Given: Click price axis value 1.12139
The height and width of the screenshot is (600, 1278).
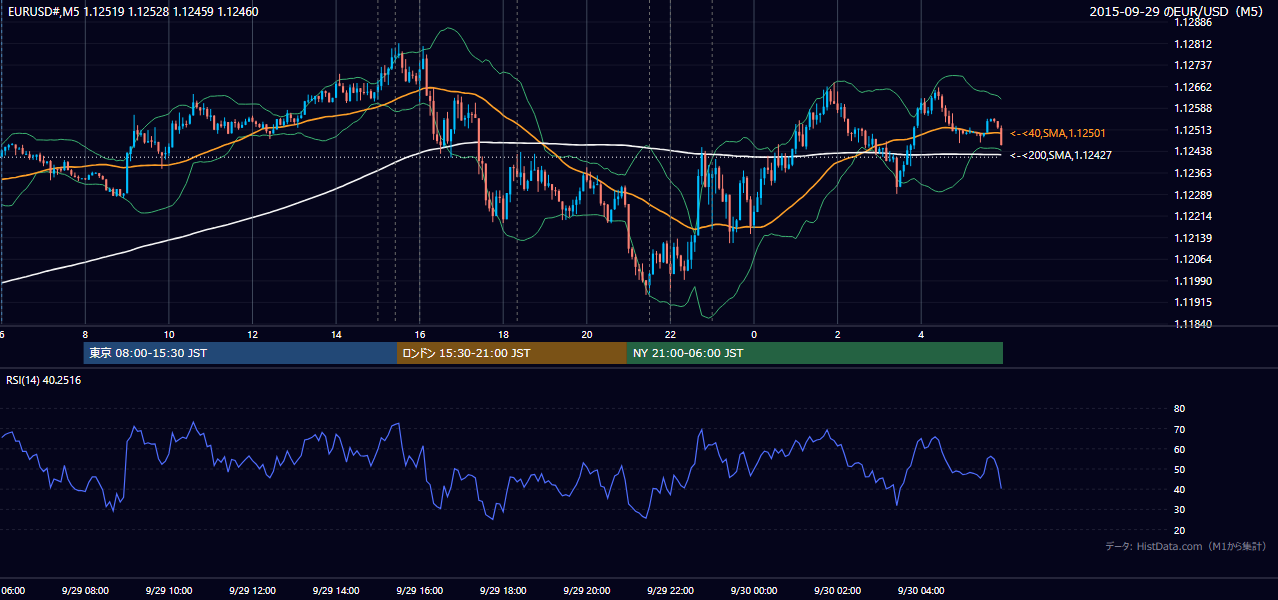Looking at the screenshot, I should tap(1194, 238).
